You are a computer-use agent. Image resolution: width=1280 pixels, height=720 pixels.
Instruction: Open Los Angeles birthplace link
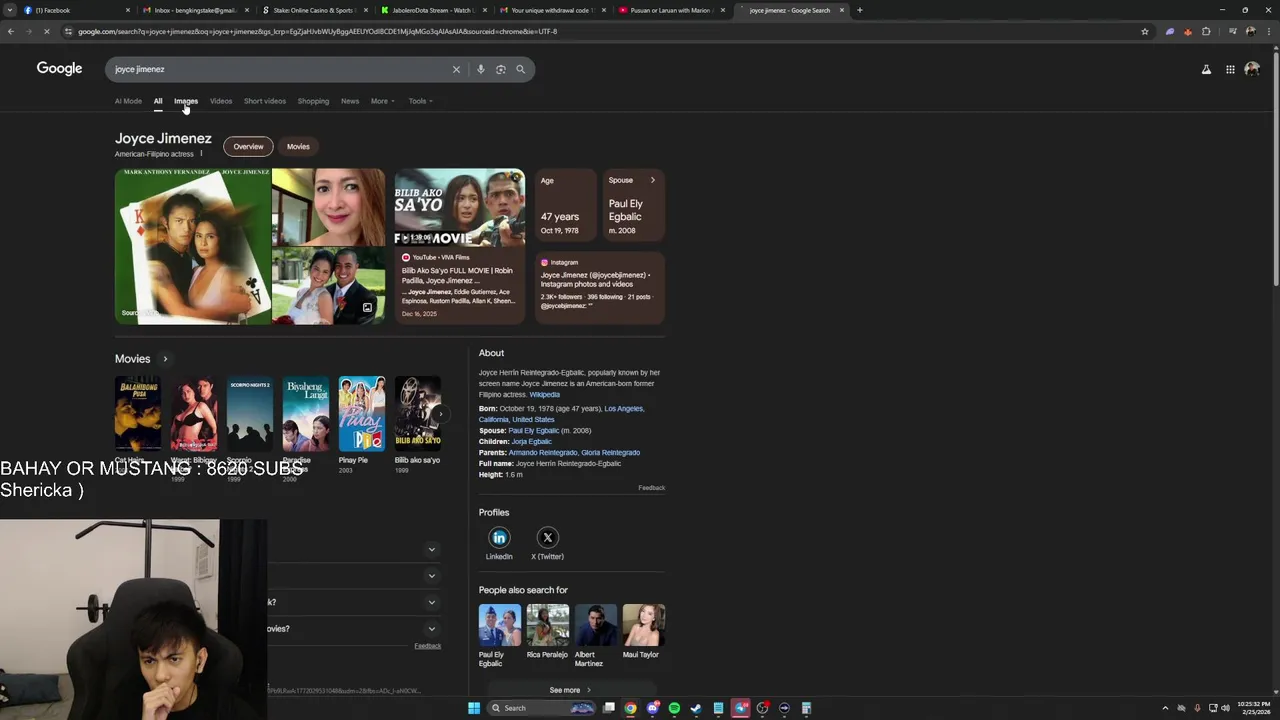tap(624, 409)
